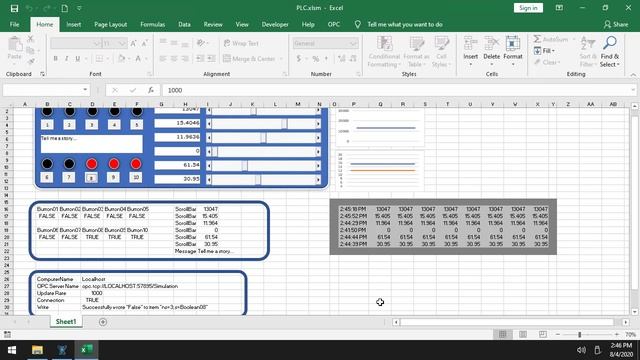Open the Fill command

click(544, 51)
